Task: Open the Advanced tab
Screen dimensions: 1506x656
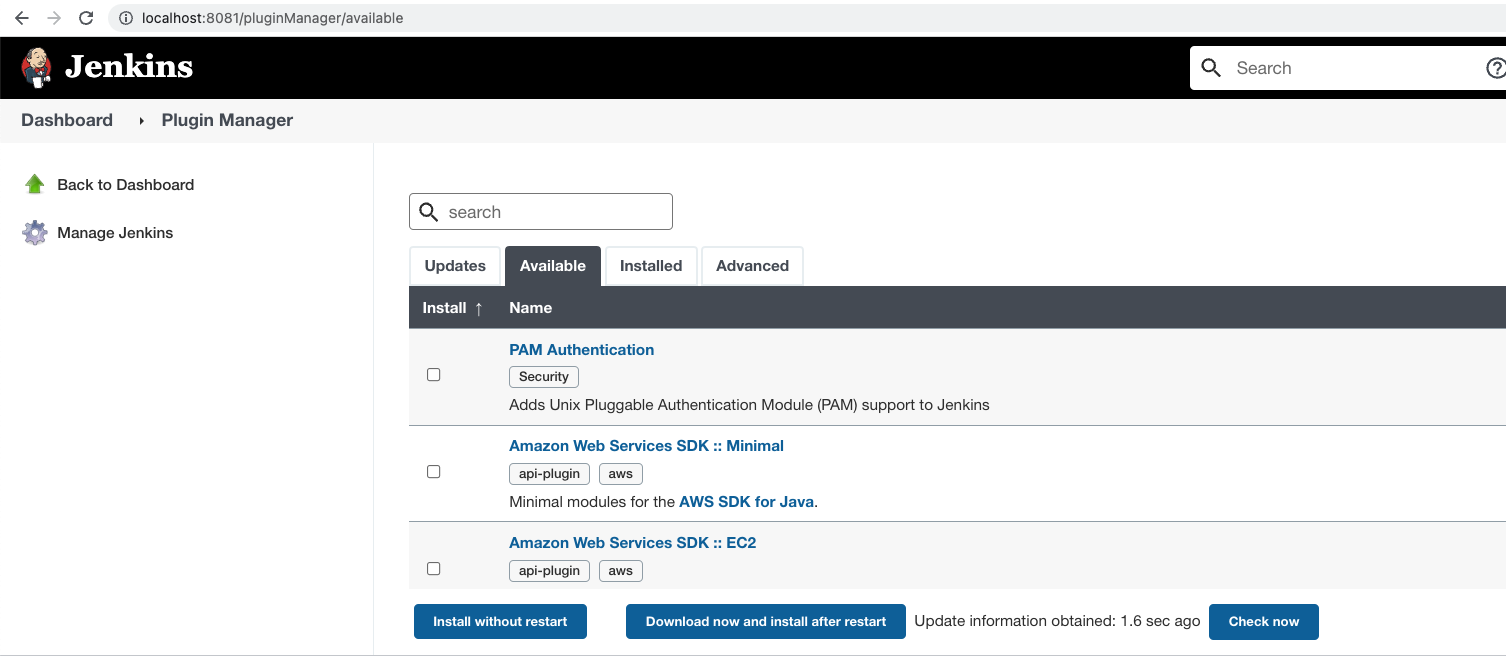Action: [x=752, y=266]
